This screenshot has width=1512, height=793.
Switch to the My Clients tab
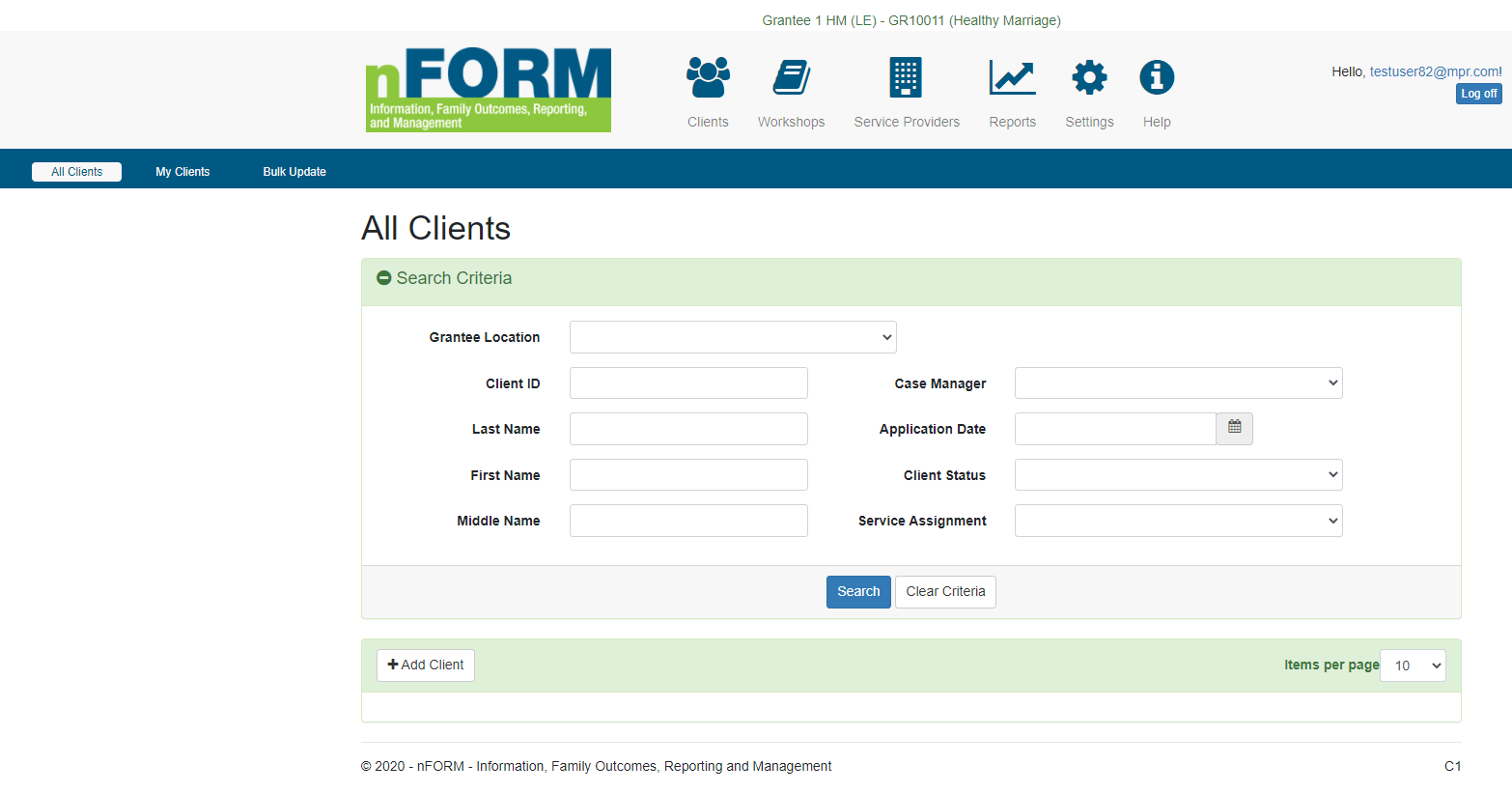(x=182, y=172)
